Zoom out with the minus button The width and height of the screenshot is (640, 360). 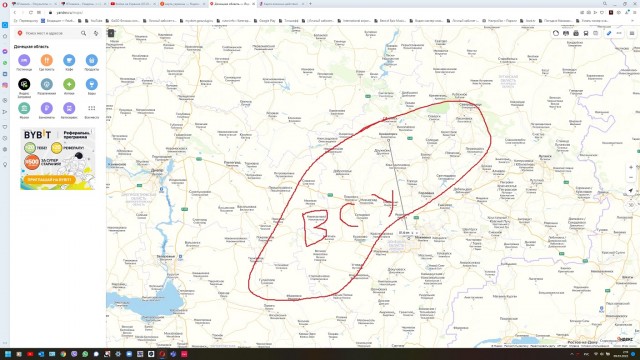(x=631, y=178)
